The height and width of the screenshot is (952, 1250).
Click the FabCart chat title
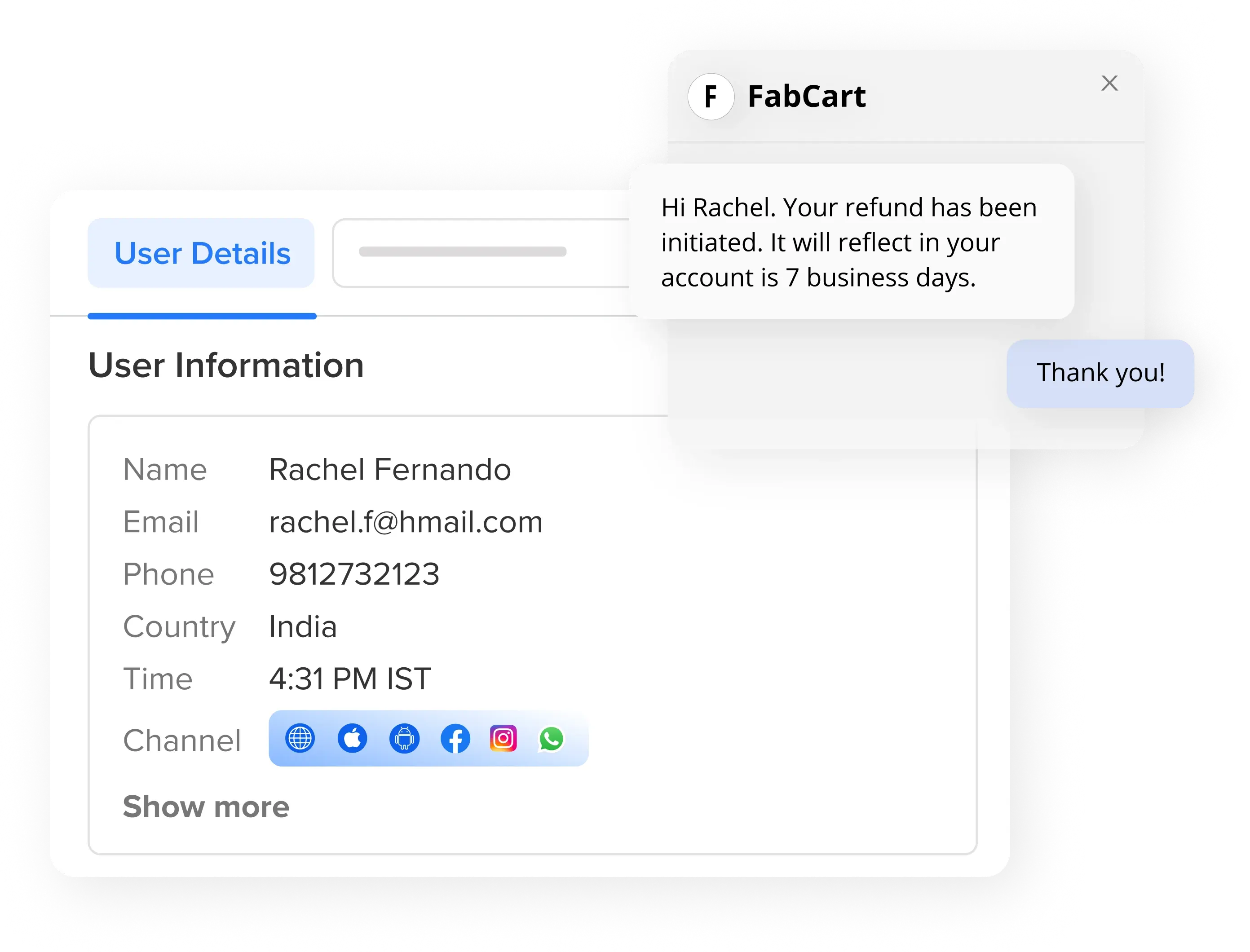pos(806,97)
